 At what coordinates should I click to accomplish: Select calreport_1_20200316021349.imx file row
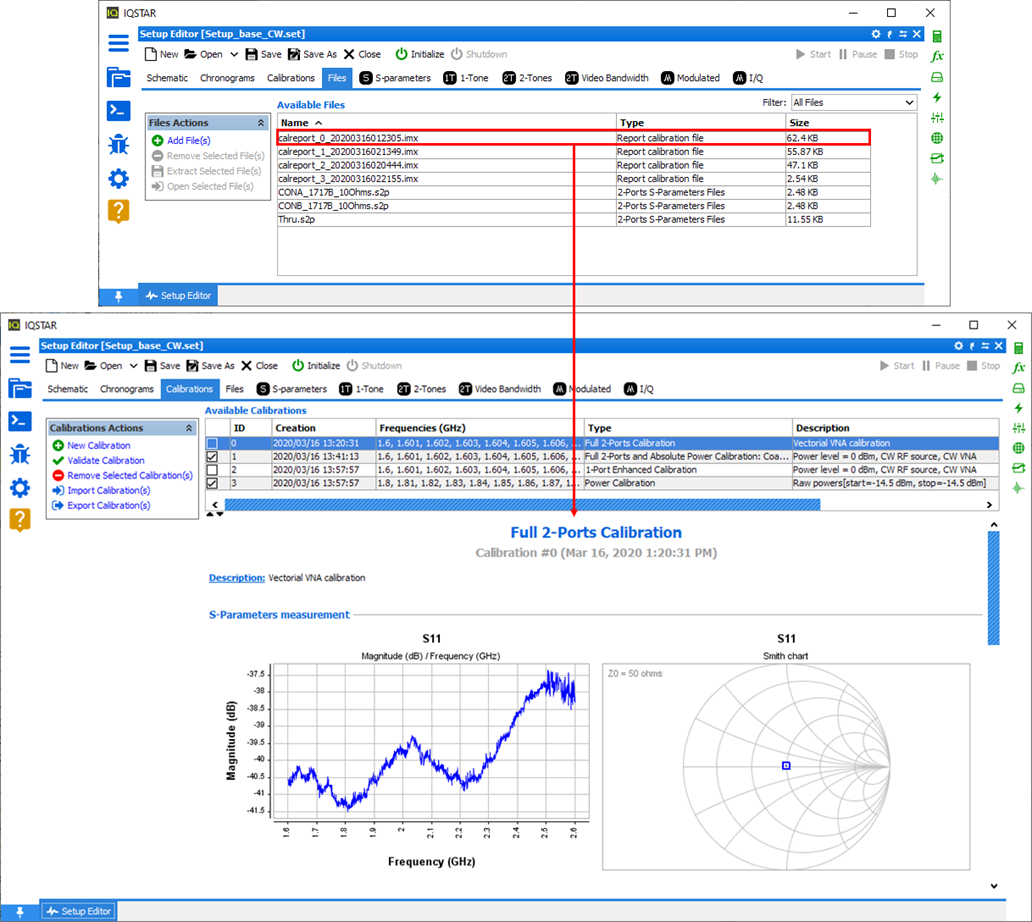coord(574,152)
